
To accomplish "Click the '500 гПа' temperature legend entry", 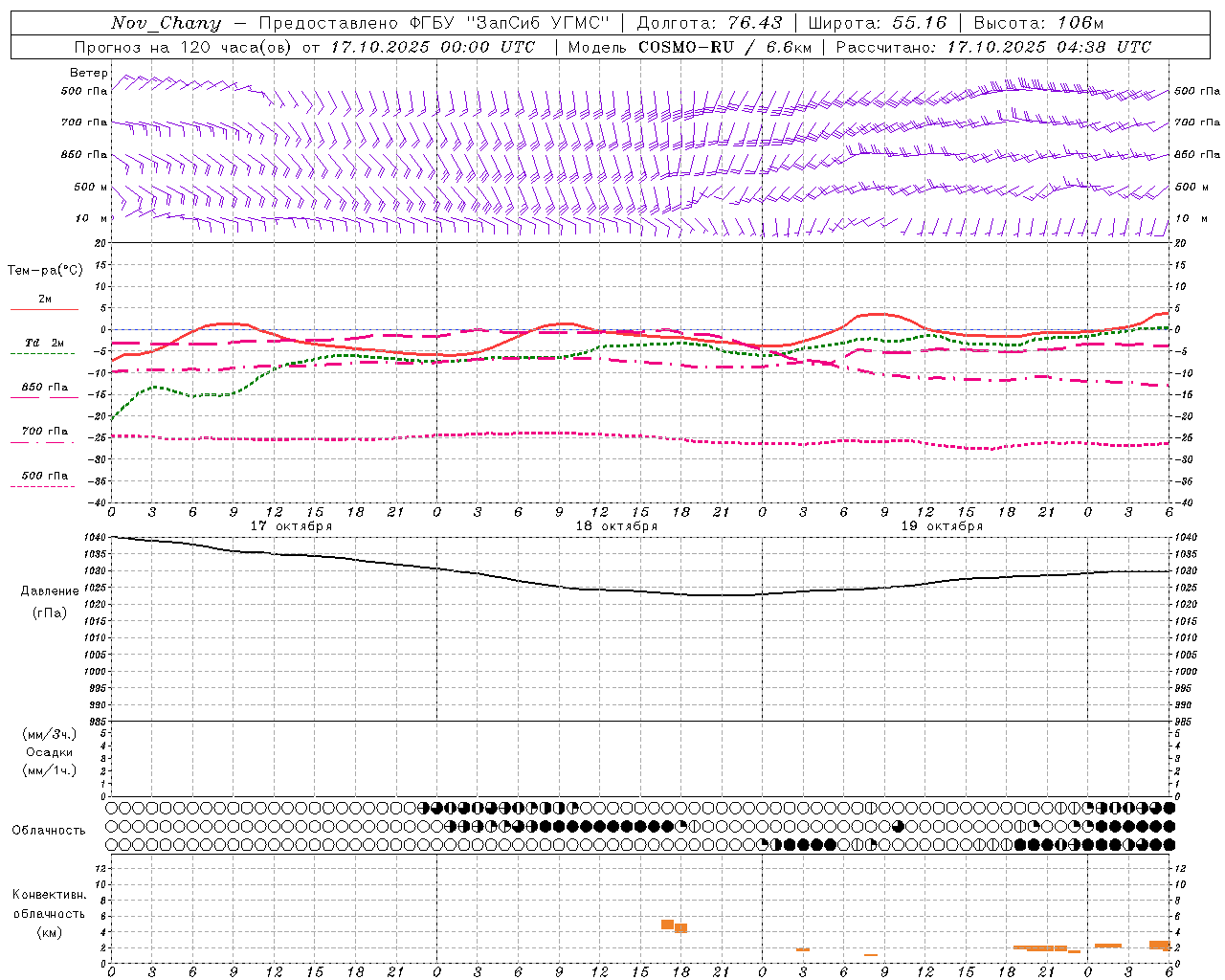I will click(45, 476).
